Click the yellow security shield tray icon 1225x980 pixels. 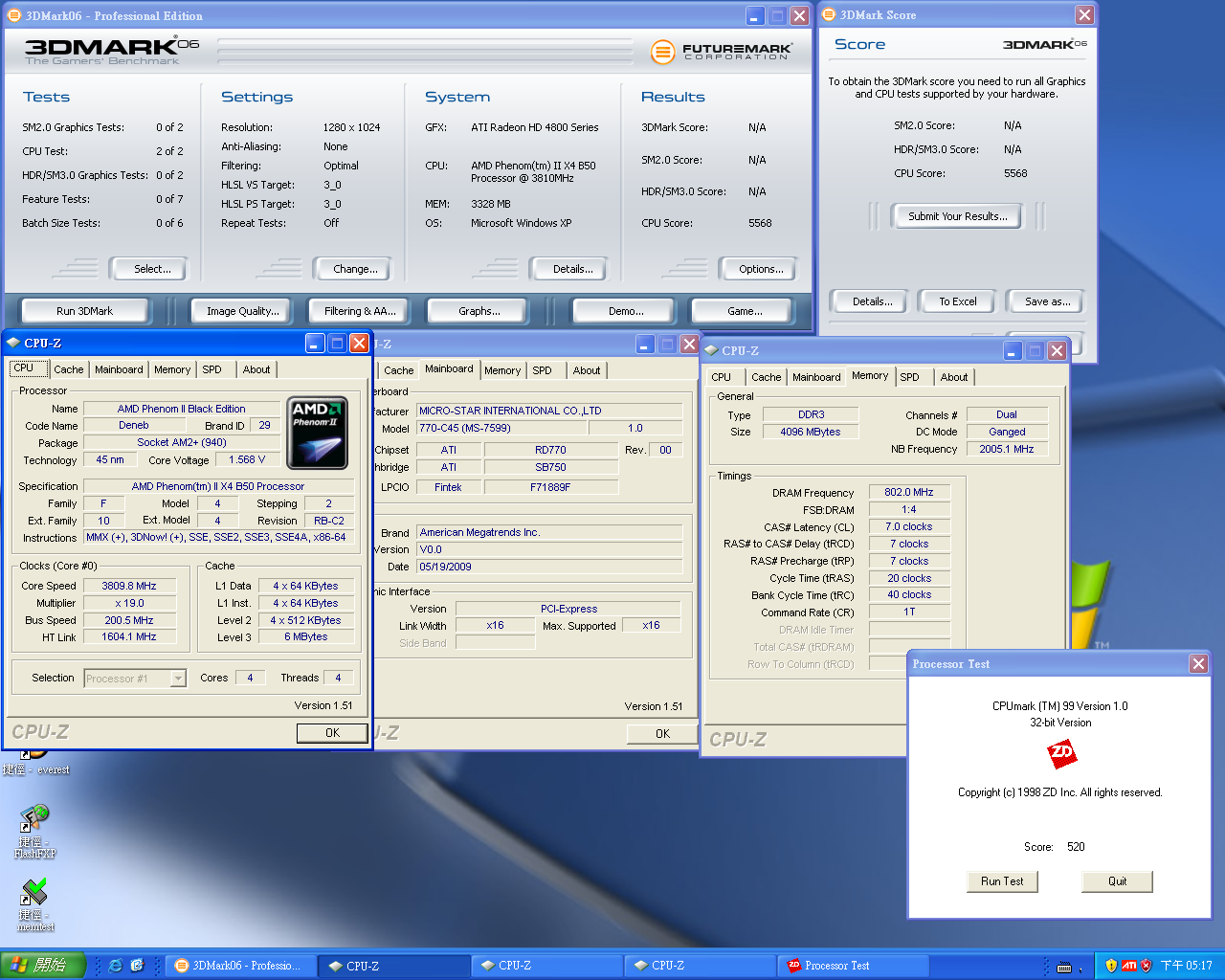[1111, 966]
